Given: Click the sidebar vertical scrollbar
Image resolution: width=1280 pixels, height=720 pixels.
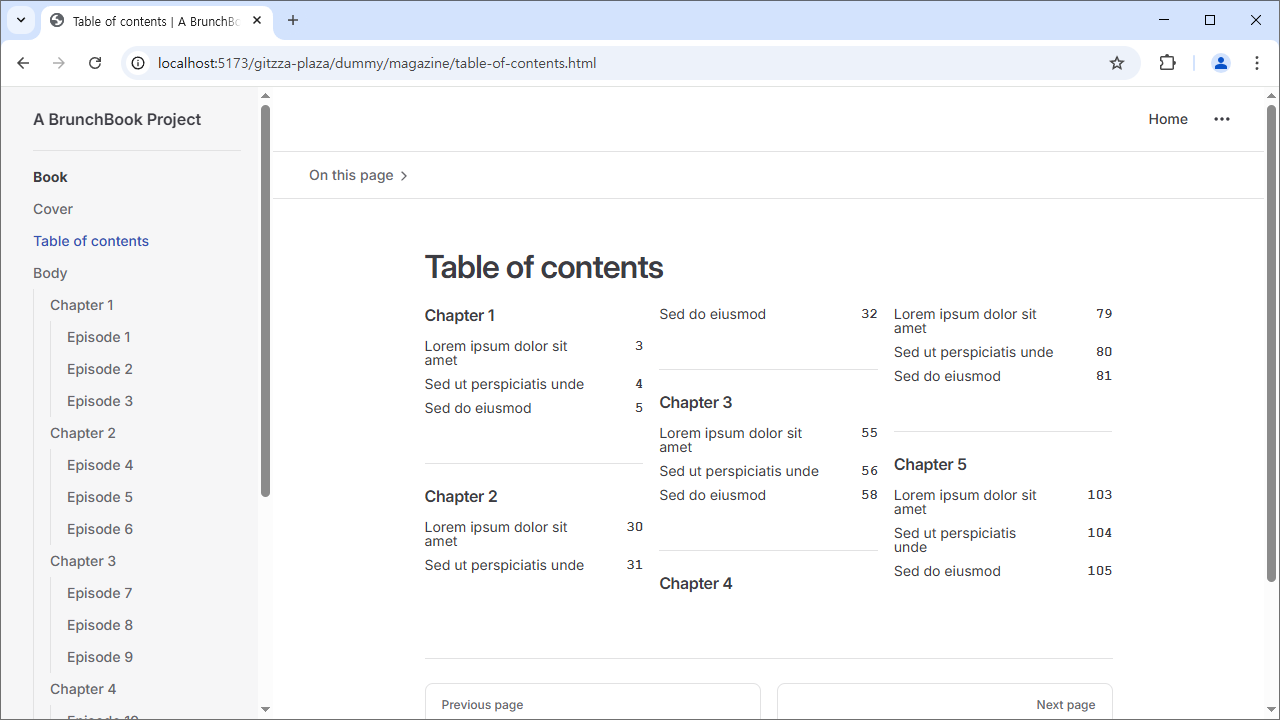Looking at the screenshot, I should (x=265, y=300).
